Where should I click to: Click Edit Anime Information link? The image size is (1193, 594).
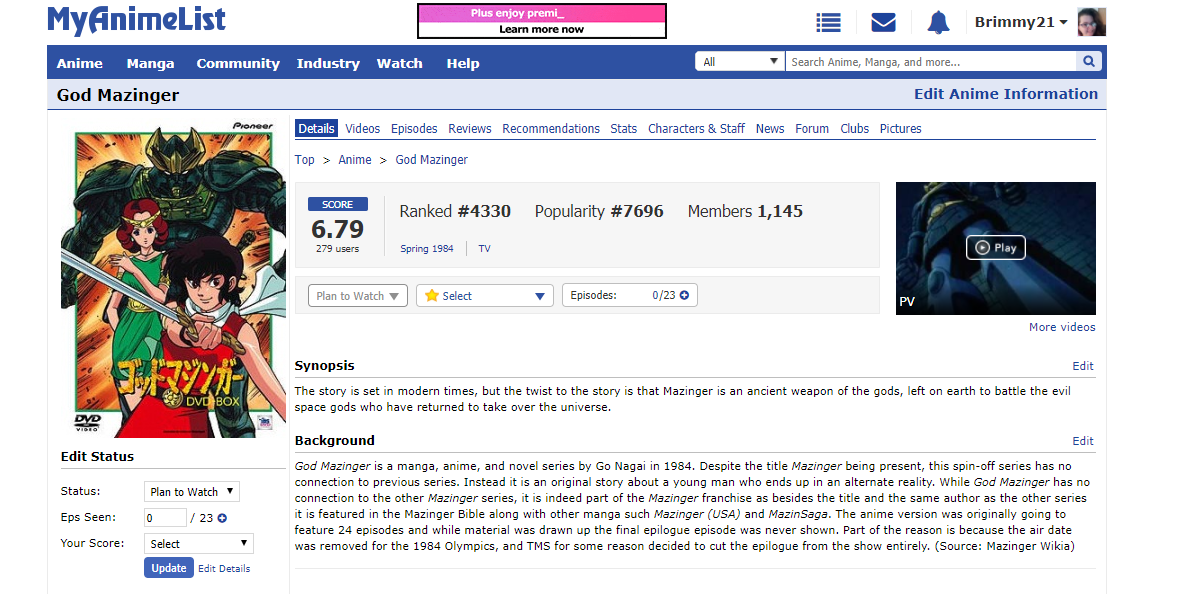point(1006,94)
